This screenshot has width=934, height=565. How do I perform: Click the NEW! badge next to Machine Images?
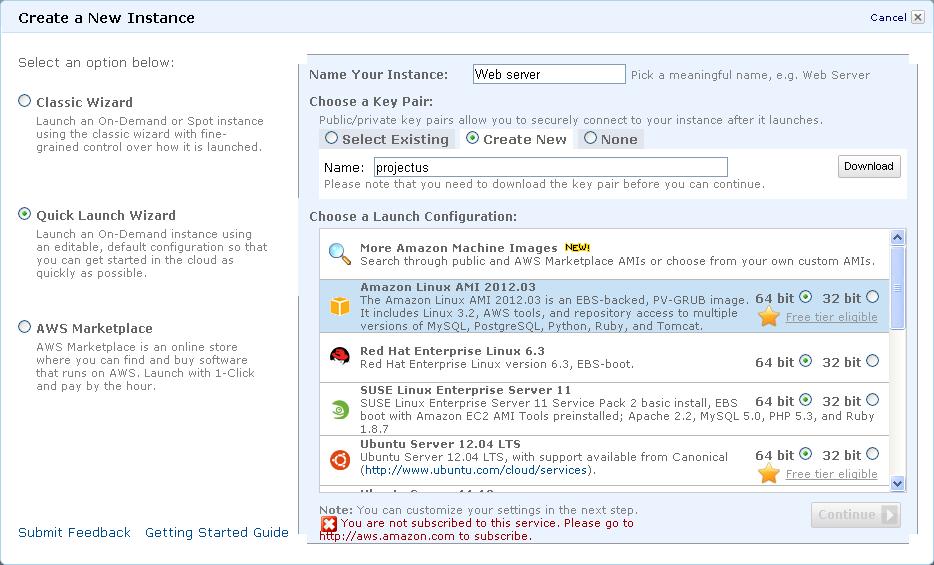pos(577,247)
